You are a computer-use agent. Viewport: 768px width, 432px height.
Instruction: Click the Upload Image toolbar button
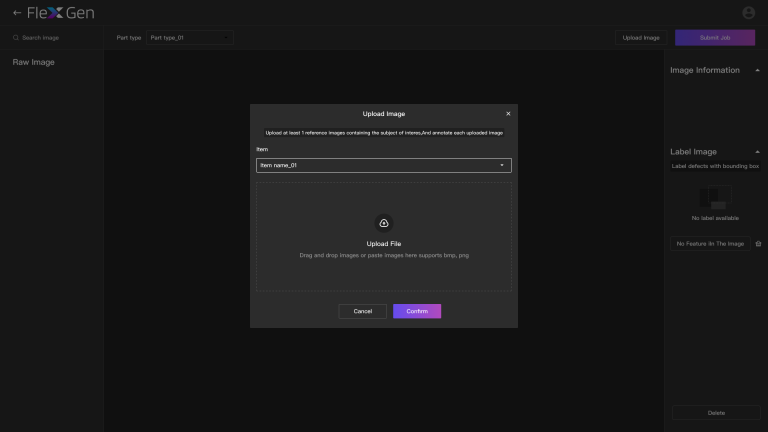(641, 37)
